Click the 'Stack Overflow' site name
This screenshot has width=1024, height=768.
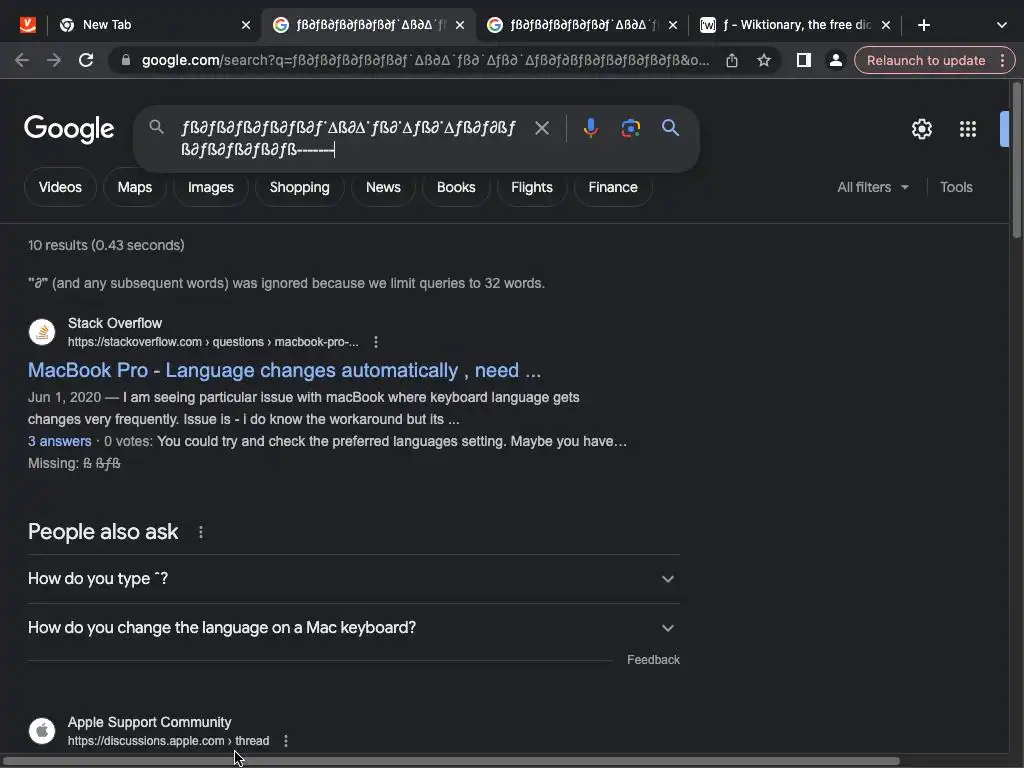[115, 323]
